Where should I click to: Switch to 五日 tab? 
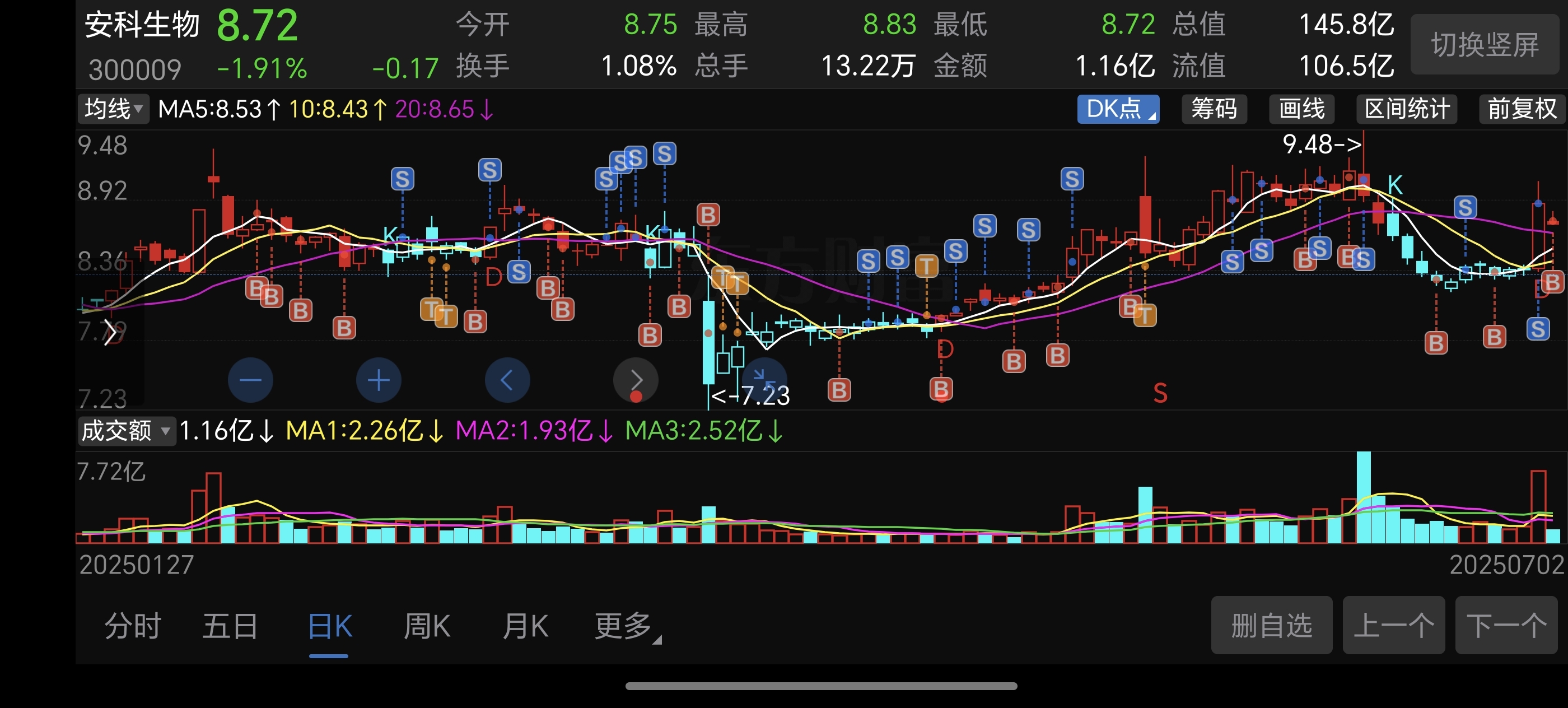click(230, 626)
